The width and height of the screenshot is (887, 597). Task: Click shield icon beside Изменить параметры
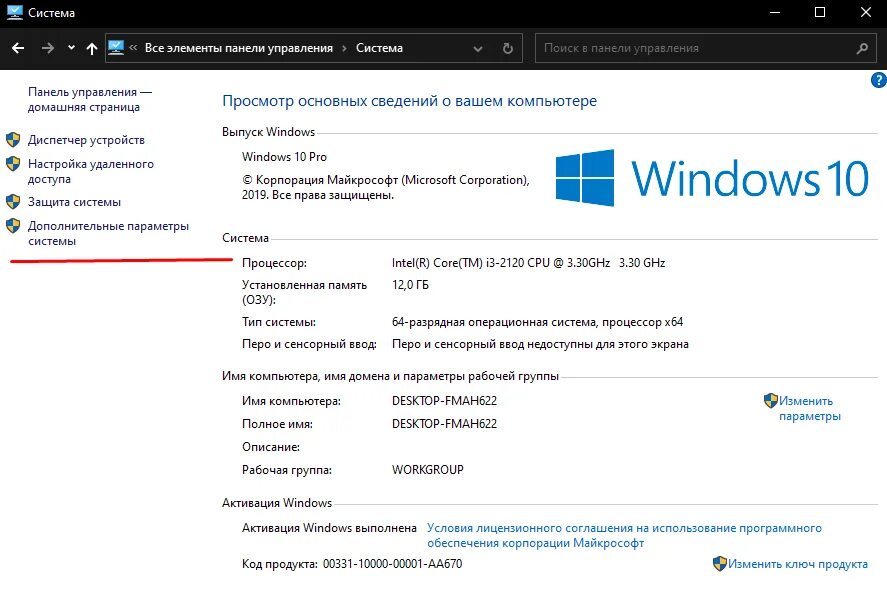[x=770, y=401]
